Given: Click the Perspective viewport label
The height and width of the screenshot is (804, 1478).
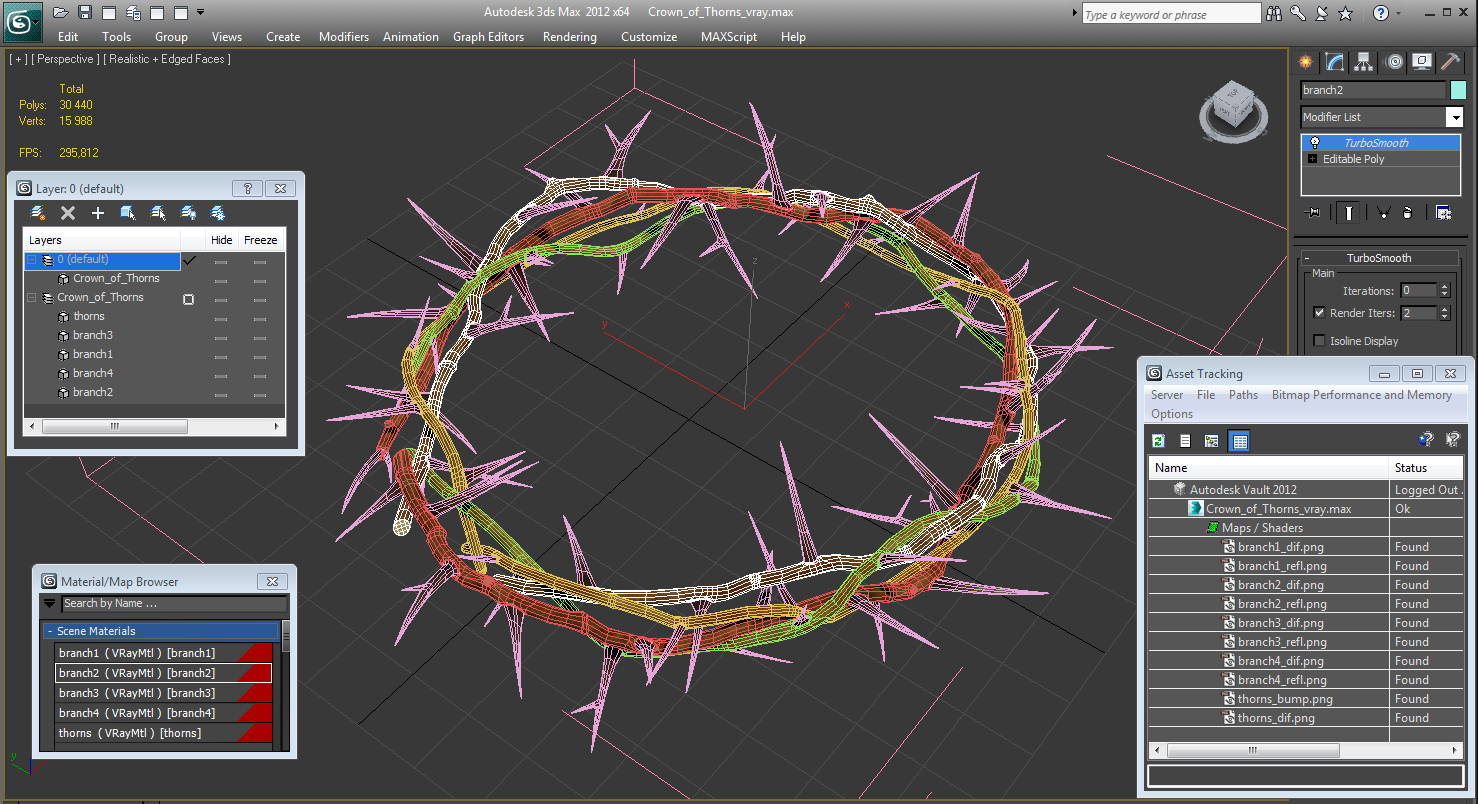Looking at the screenshot, I should (64, 59).
